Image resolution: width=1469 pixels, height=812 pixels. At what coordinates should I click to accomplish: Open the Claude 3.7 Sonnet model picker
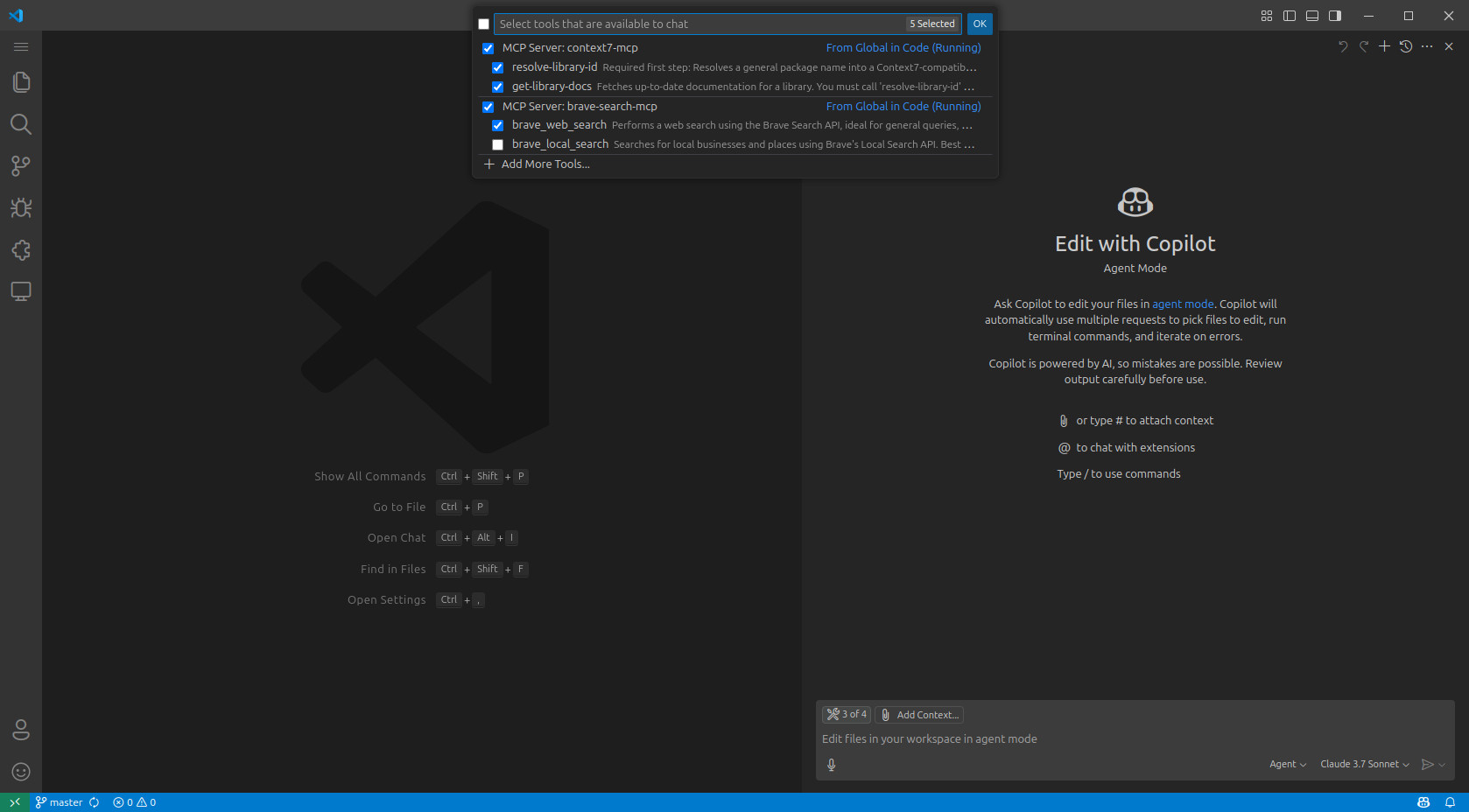[1365, 765]
